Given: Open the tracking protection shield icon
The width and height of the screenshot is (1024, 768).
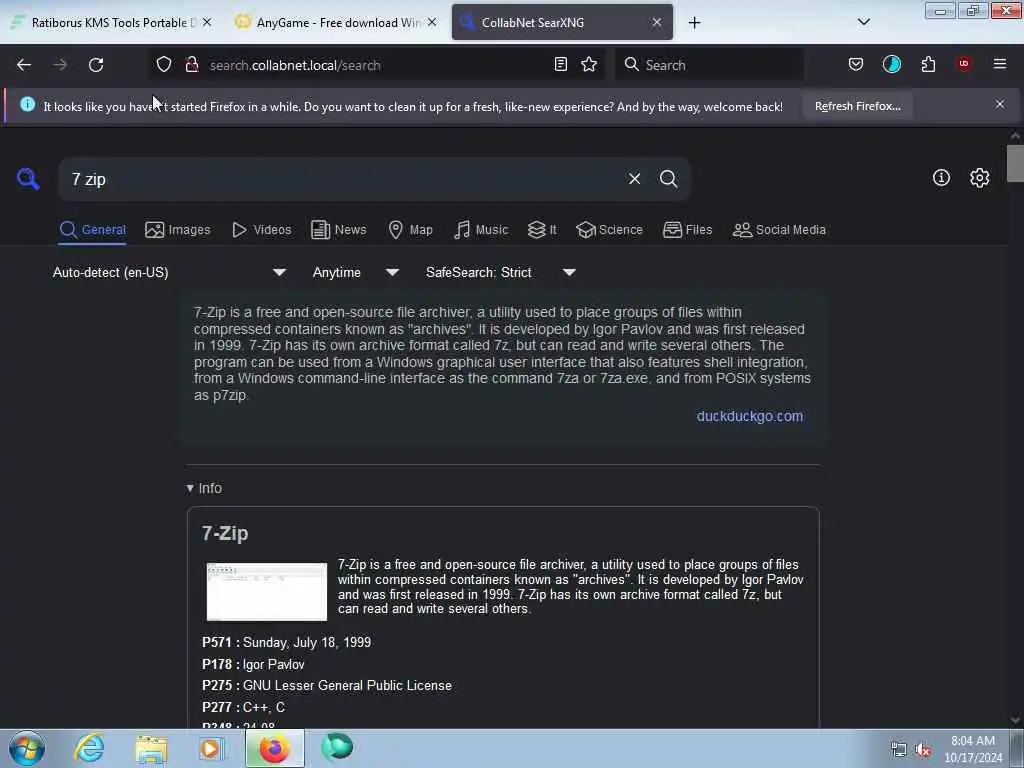Looking at the screenshot, I should (164, 64).
